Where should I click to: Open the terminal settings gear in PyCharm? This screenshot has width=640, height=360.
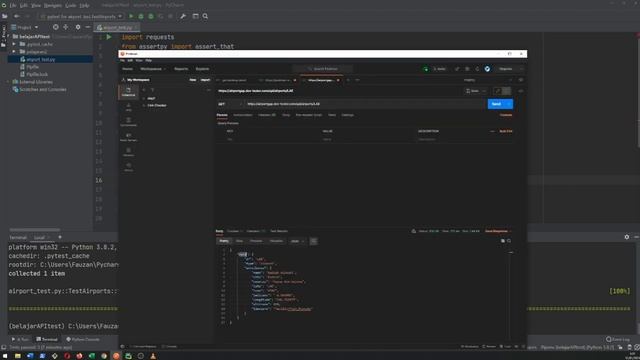(x=627, y=237)
